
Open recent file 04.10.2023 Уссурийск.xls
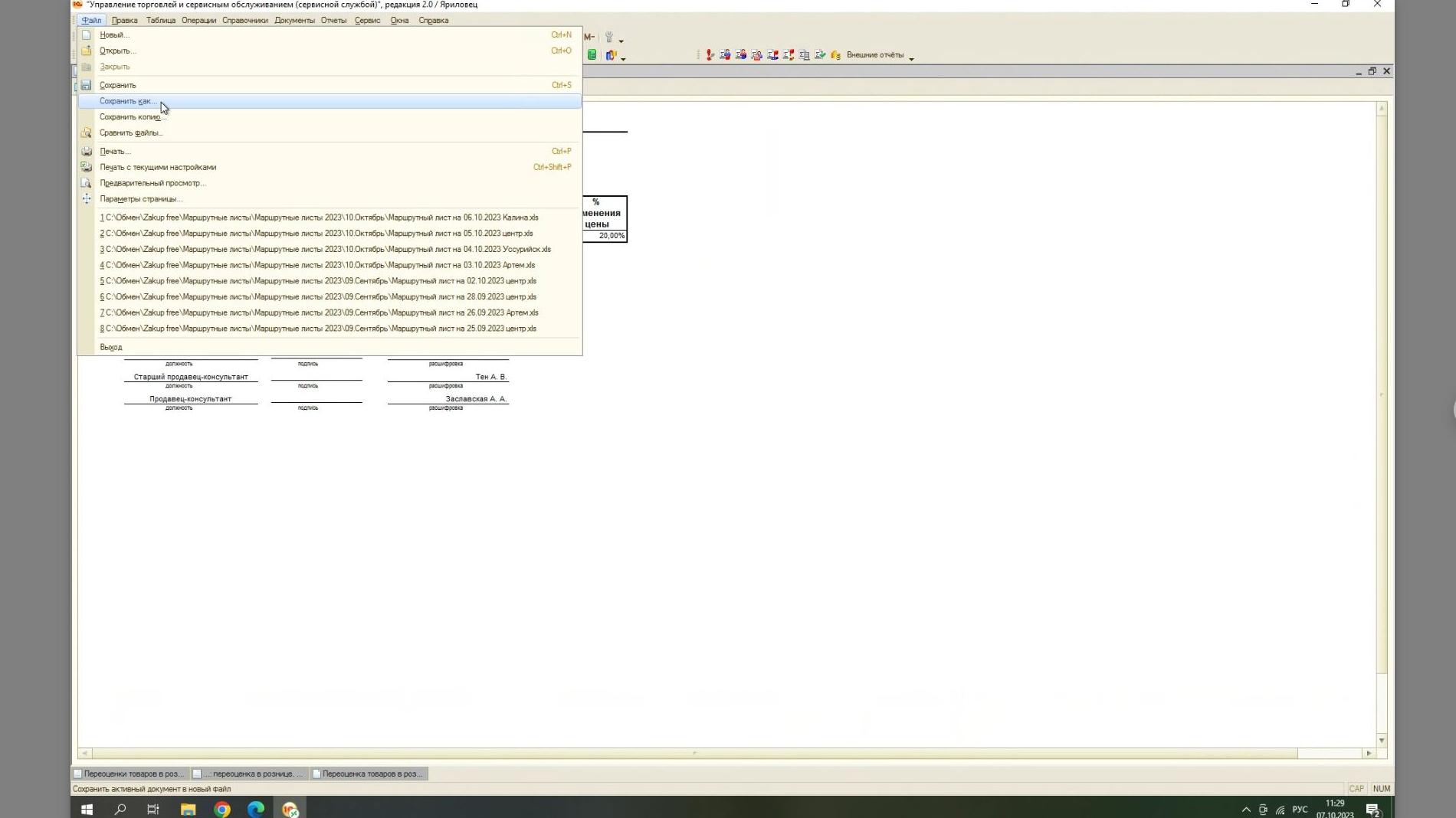pos(330,250)
